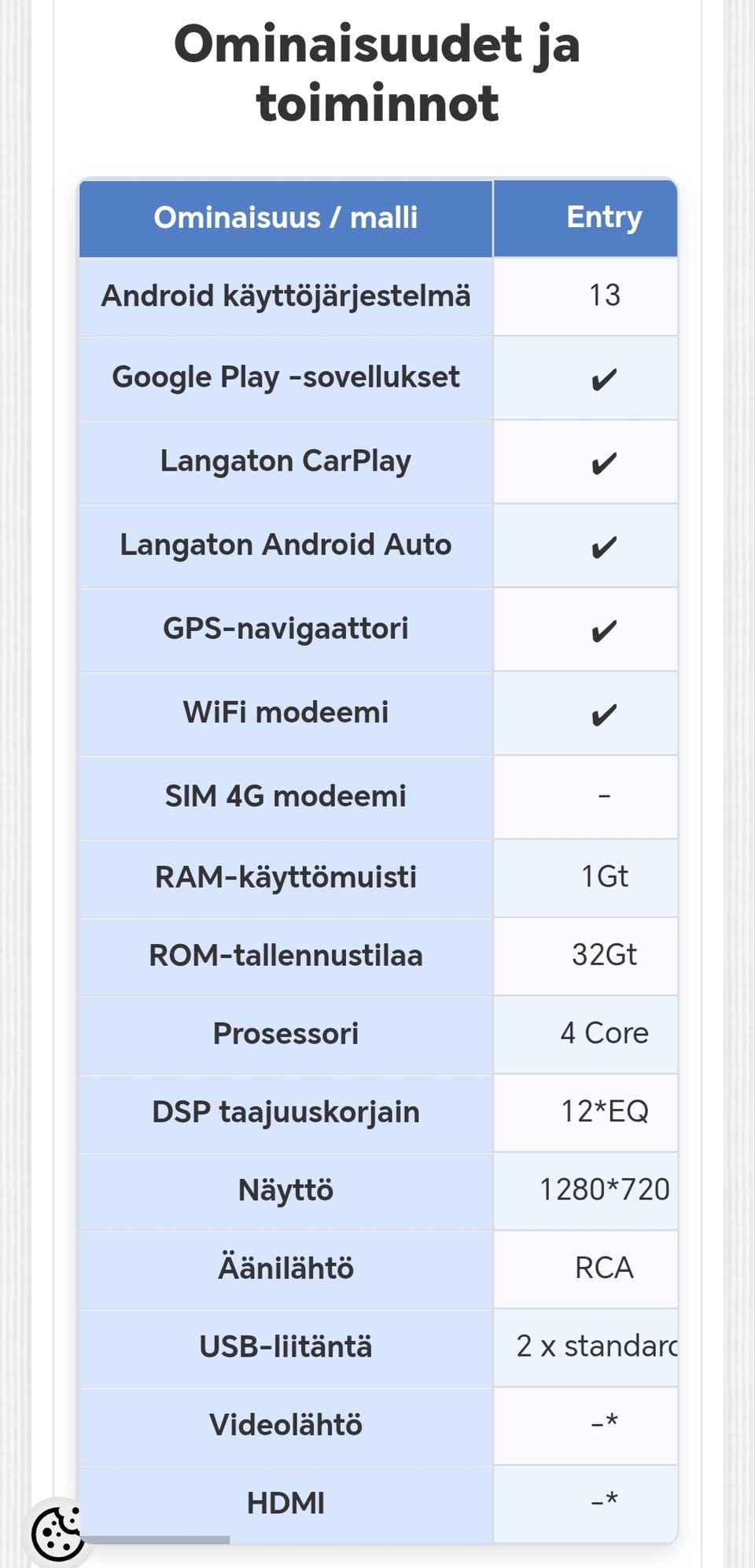Open the cookie settings icon
755x1568 pixels.
pos(57,1532)
